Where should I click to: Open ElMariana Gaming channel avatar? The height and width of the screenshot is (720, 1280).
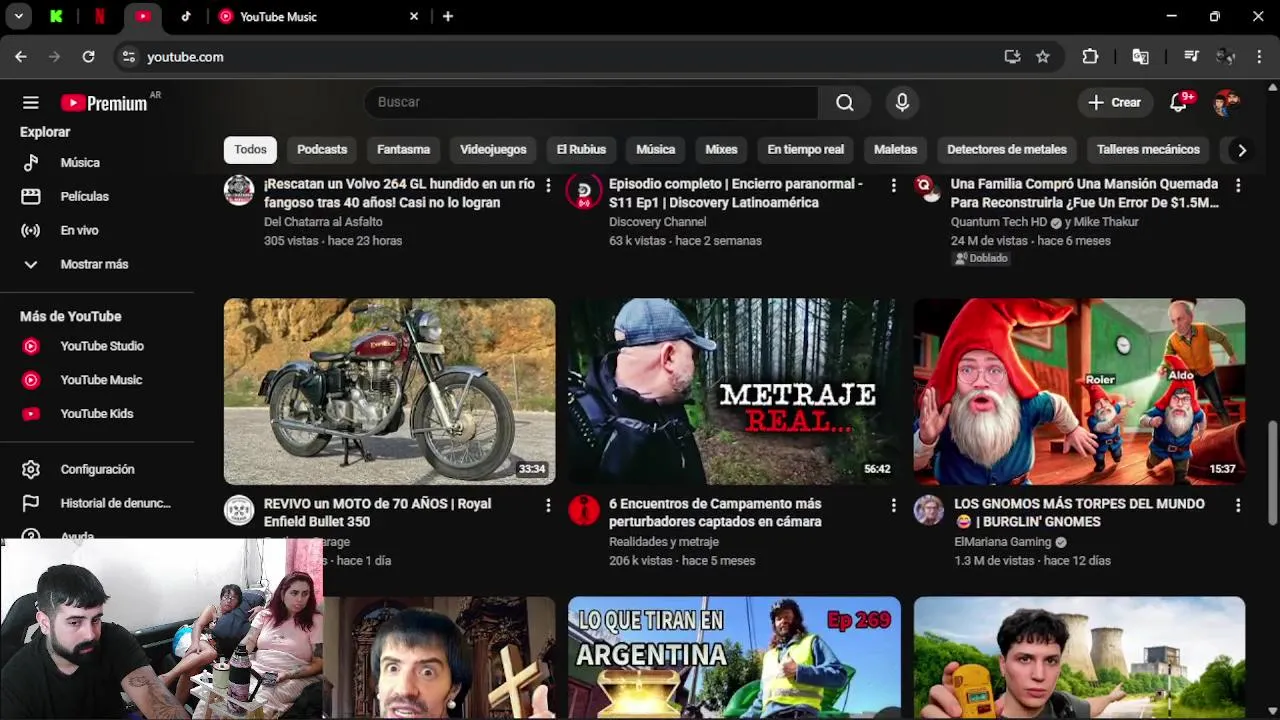click(929, 510)
